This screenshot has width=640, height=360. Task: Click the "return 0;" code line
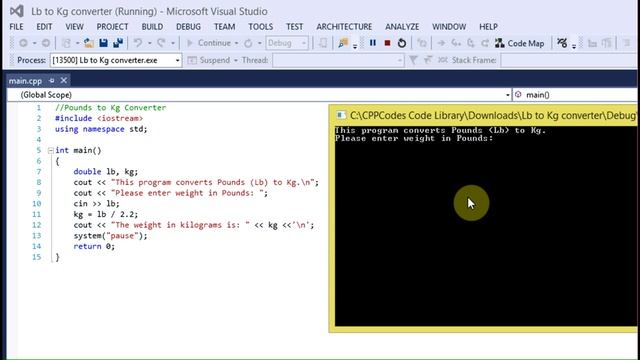pos(94,246)
